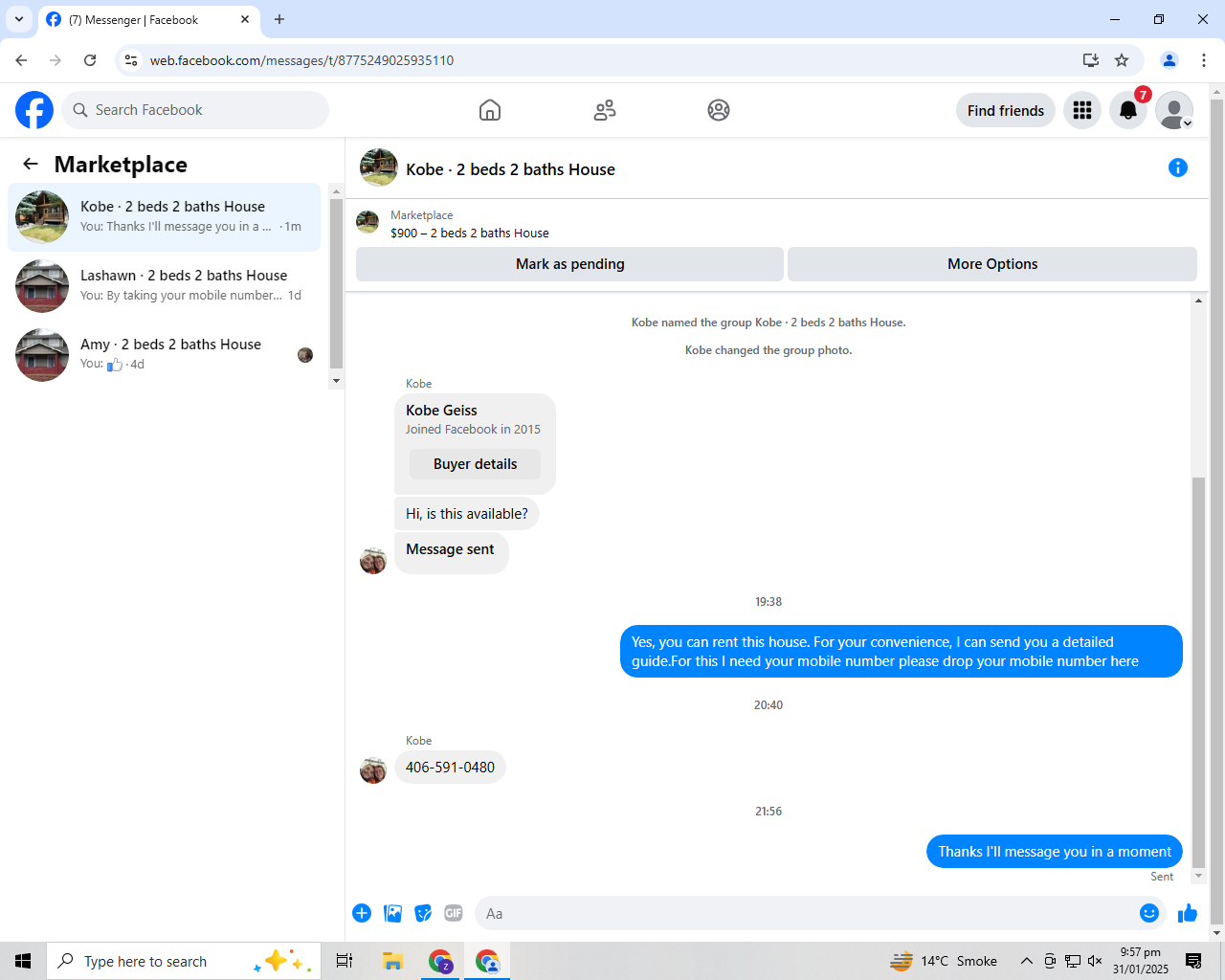This screenshot has width=1225, height=980.
Task: Open the emoji picker icon
Action: pos(1149,913)
